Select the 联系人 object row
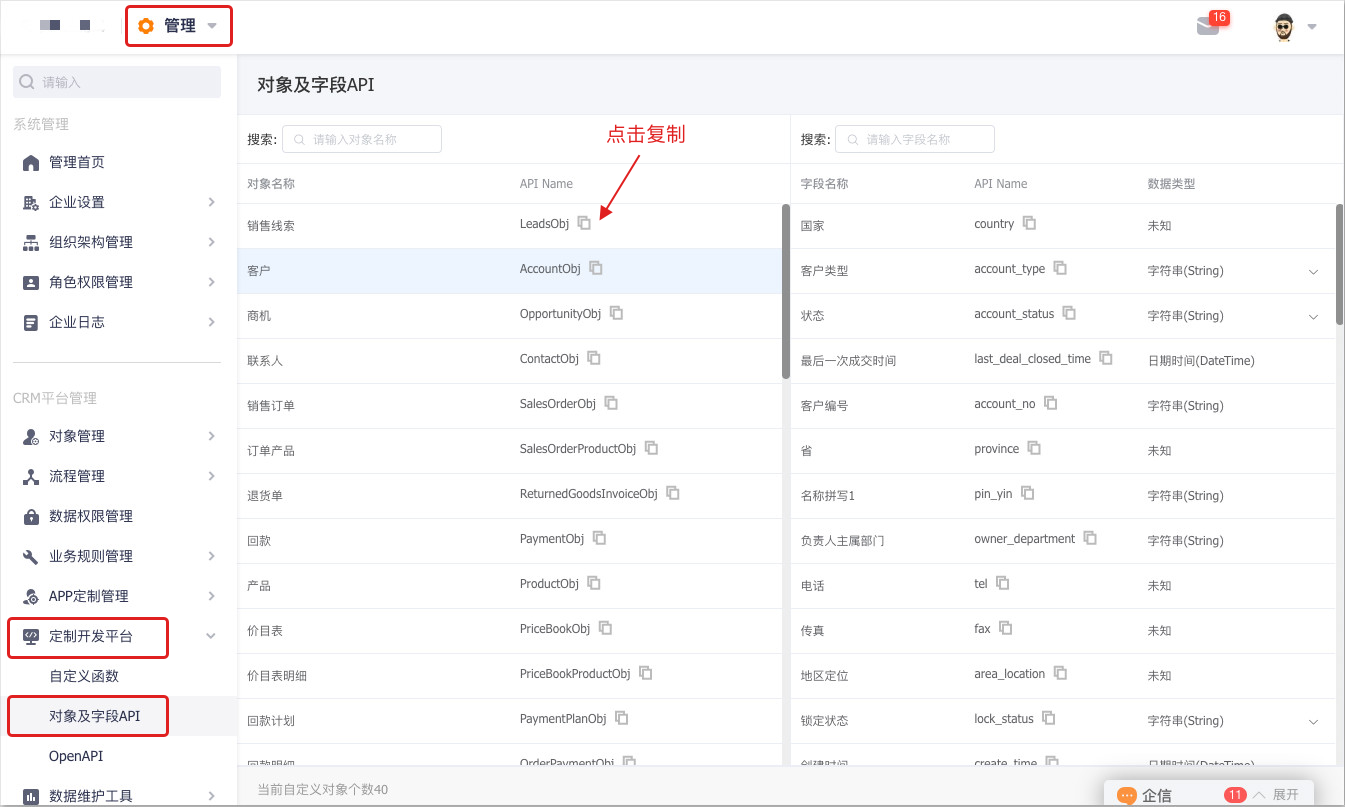 pyautogui.click(x=509, y=361)
